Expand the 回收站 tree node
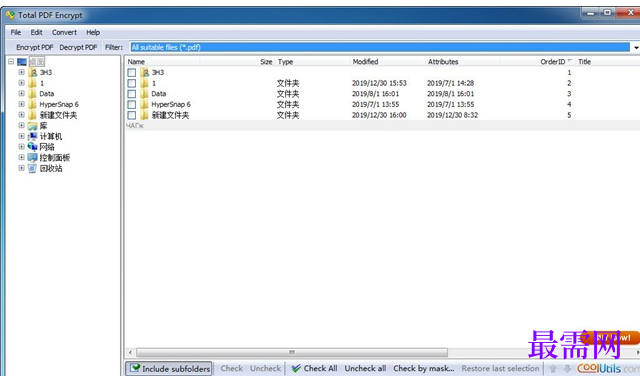Screen dimensions: 640x376 [22, 168]
